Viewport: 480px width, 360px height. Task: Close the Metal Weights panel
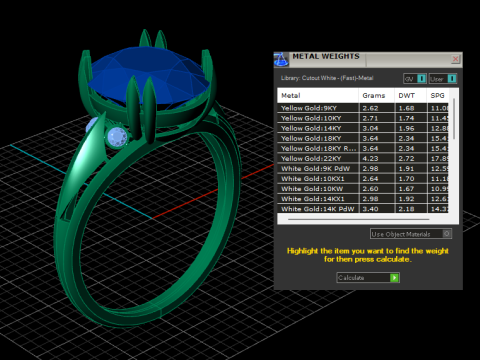455,59
